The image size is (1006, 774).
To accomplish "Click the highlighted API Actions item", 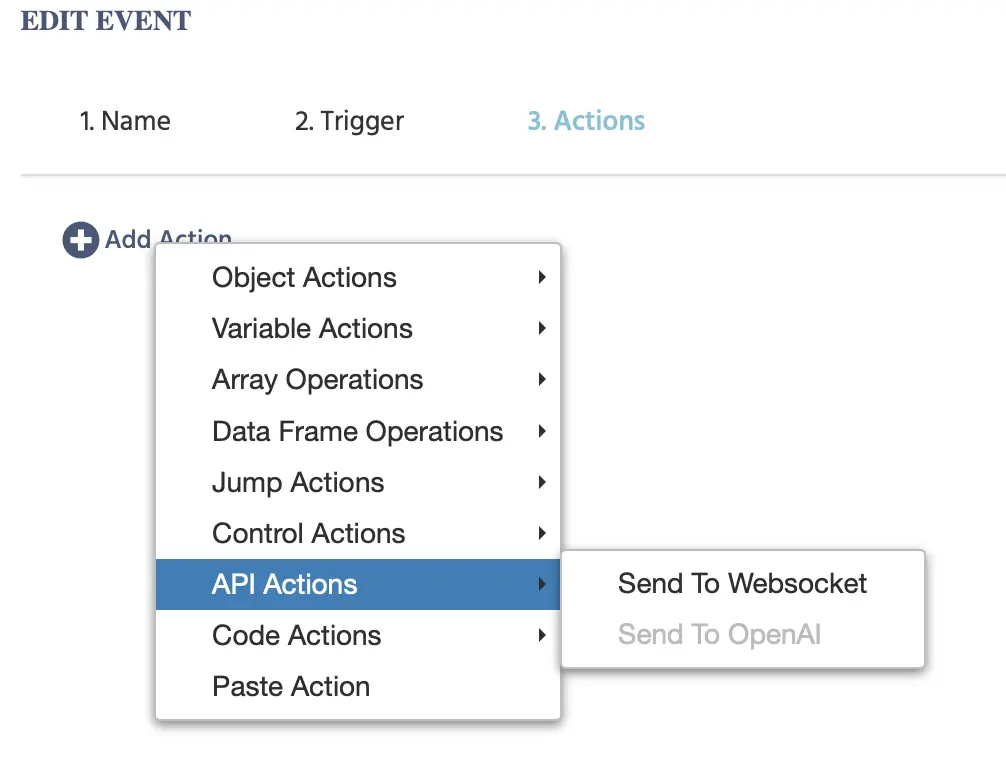I will pos(285,585).
